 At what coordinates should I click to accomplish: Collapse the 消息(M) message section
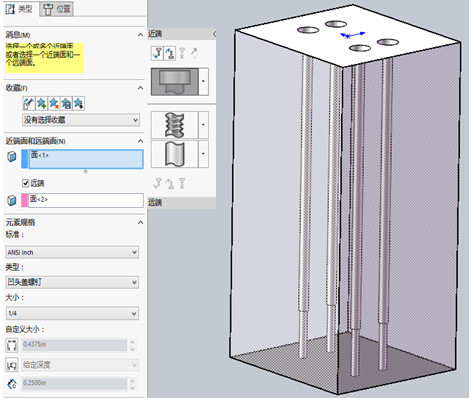(140, 35)
